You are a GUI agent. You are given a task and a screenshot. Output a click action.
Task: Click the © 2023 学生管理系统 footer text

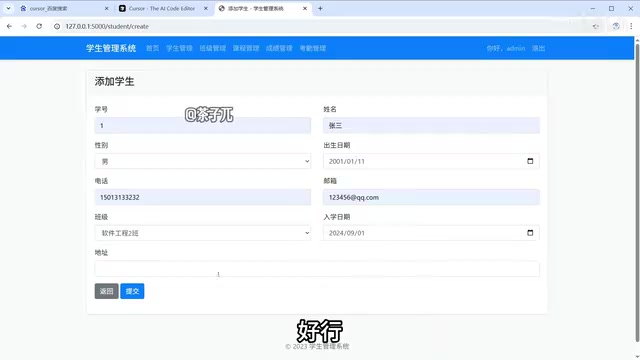(317, 346)
